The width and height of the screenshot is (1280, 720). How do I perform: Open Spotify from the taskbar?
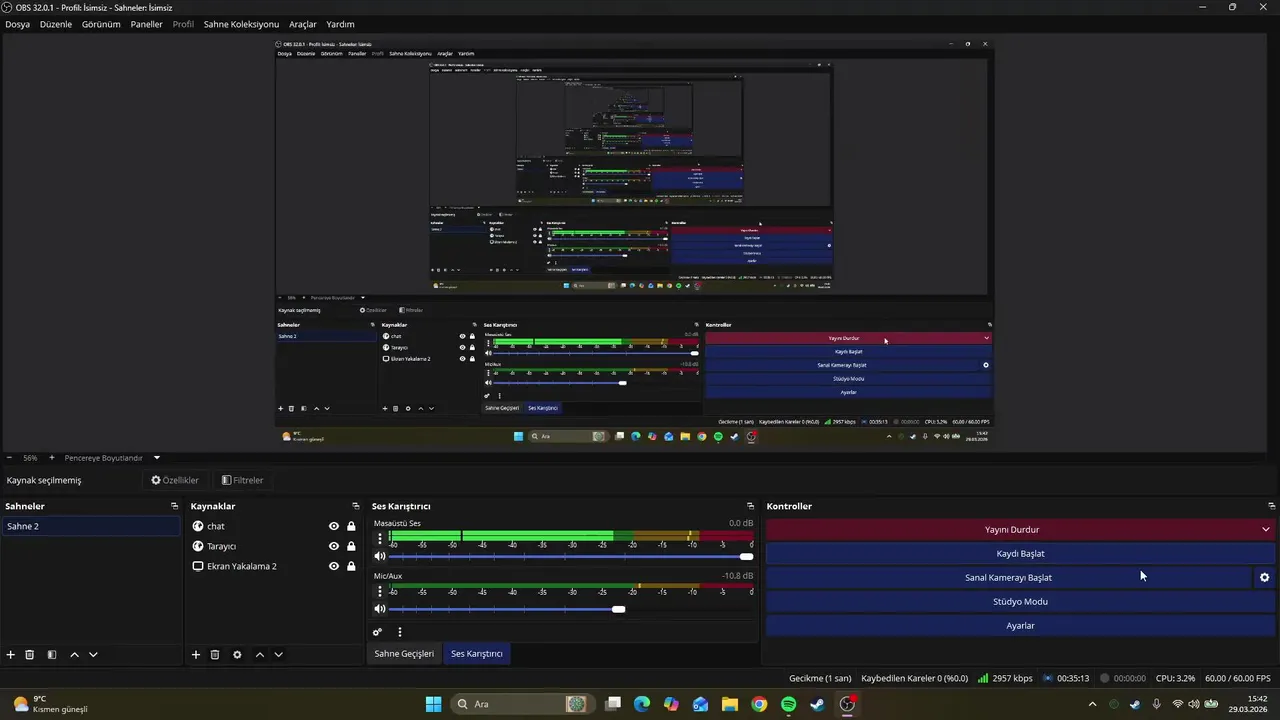[x=788, y=704]
